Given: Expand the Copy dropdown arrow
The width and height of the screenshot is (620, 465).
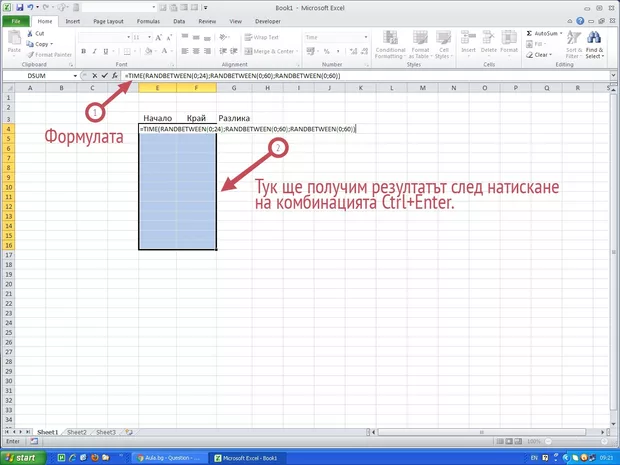Looking at the screenshot, I should [x=51, y=44].
